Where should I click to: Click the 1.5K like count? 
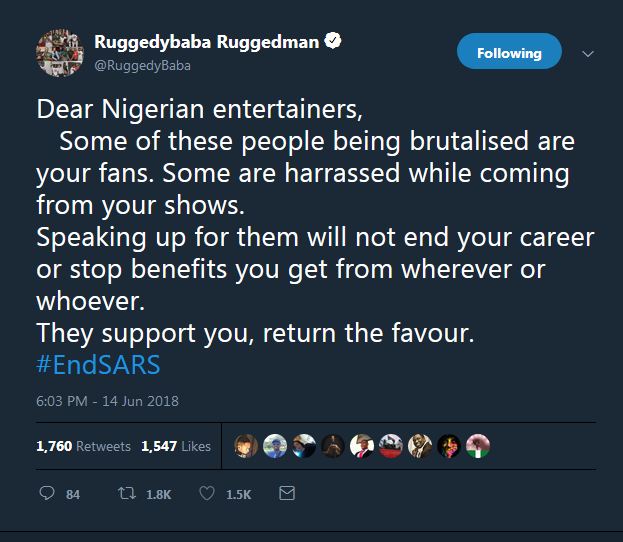(241, 494)
